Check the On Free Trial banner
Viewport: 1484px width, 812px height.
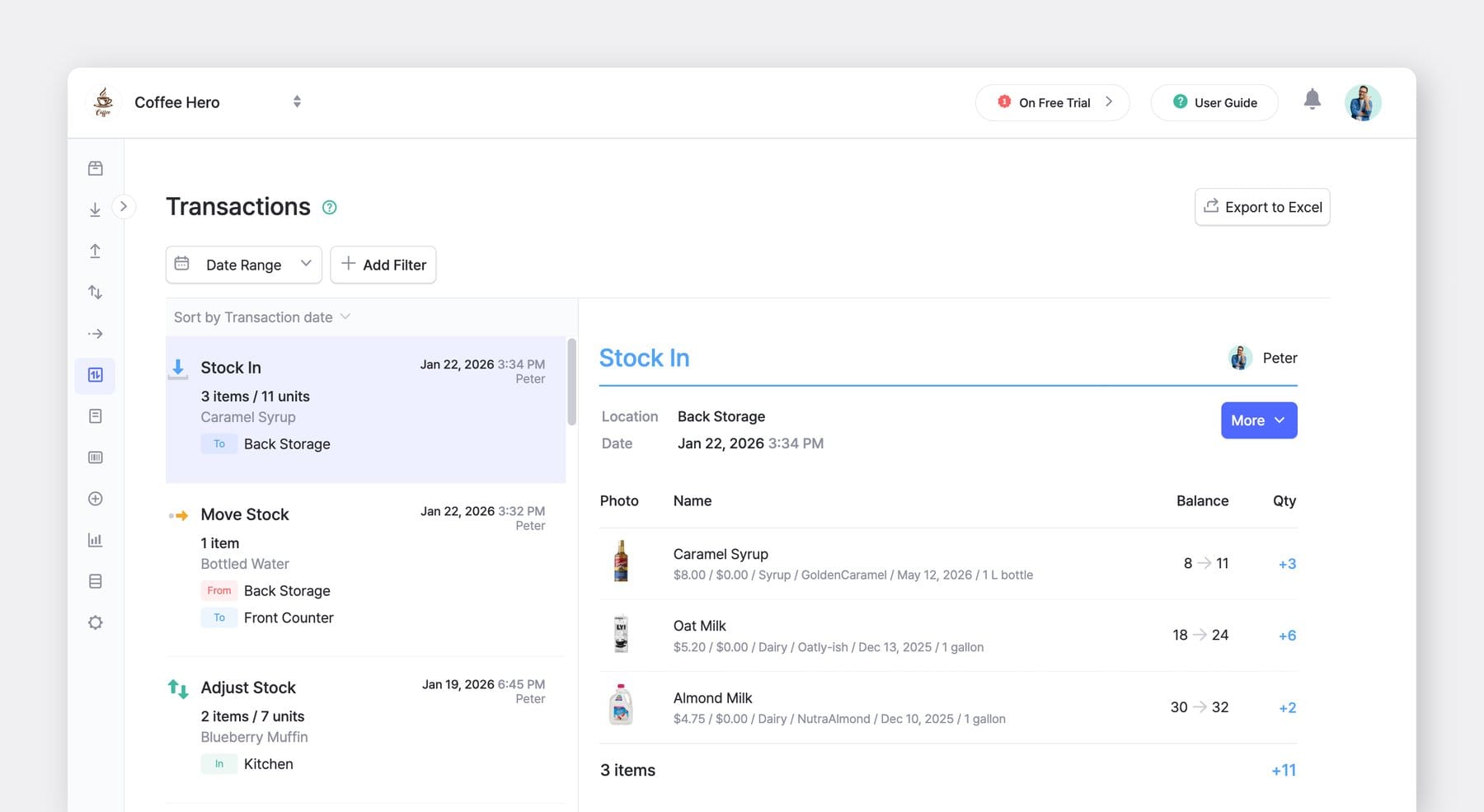(1052, 102)
